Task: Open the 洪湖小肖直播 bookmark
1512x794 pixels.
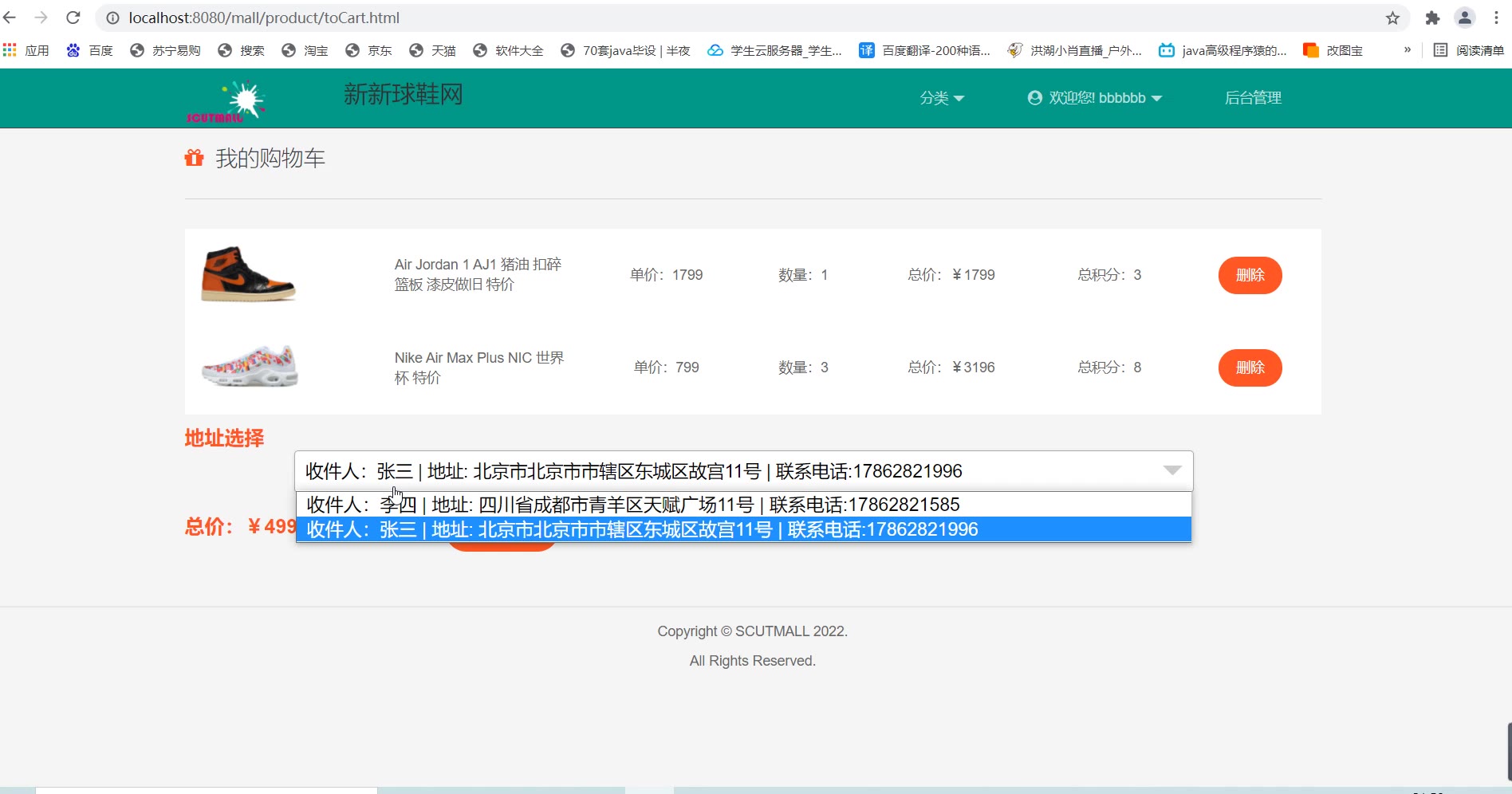Action: tap(1074, 50)
